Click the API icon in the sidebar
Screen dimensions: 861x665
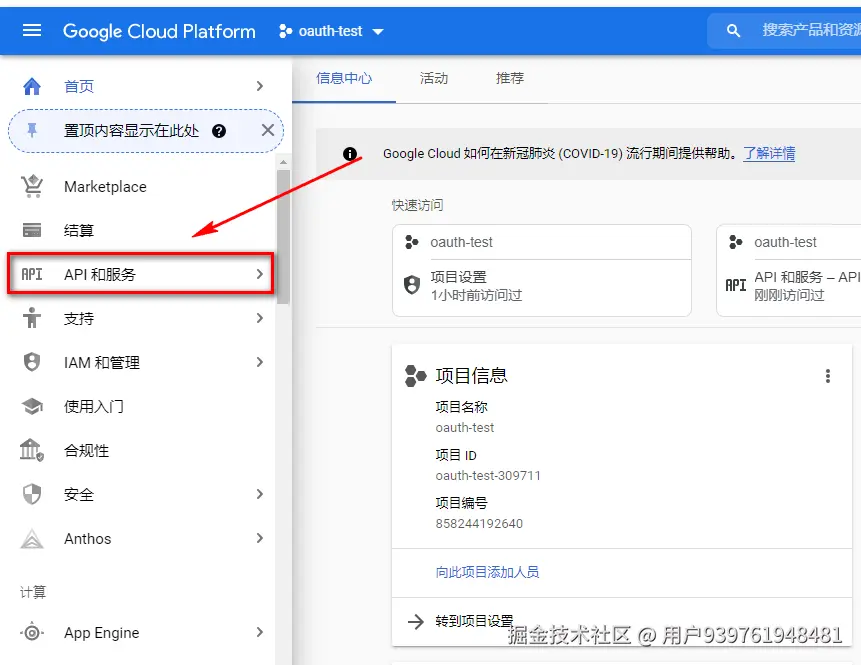click(32, 274)
